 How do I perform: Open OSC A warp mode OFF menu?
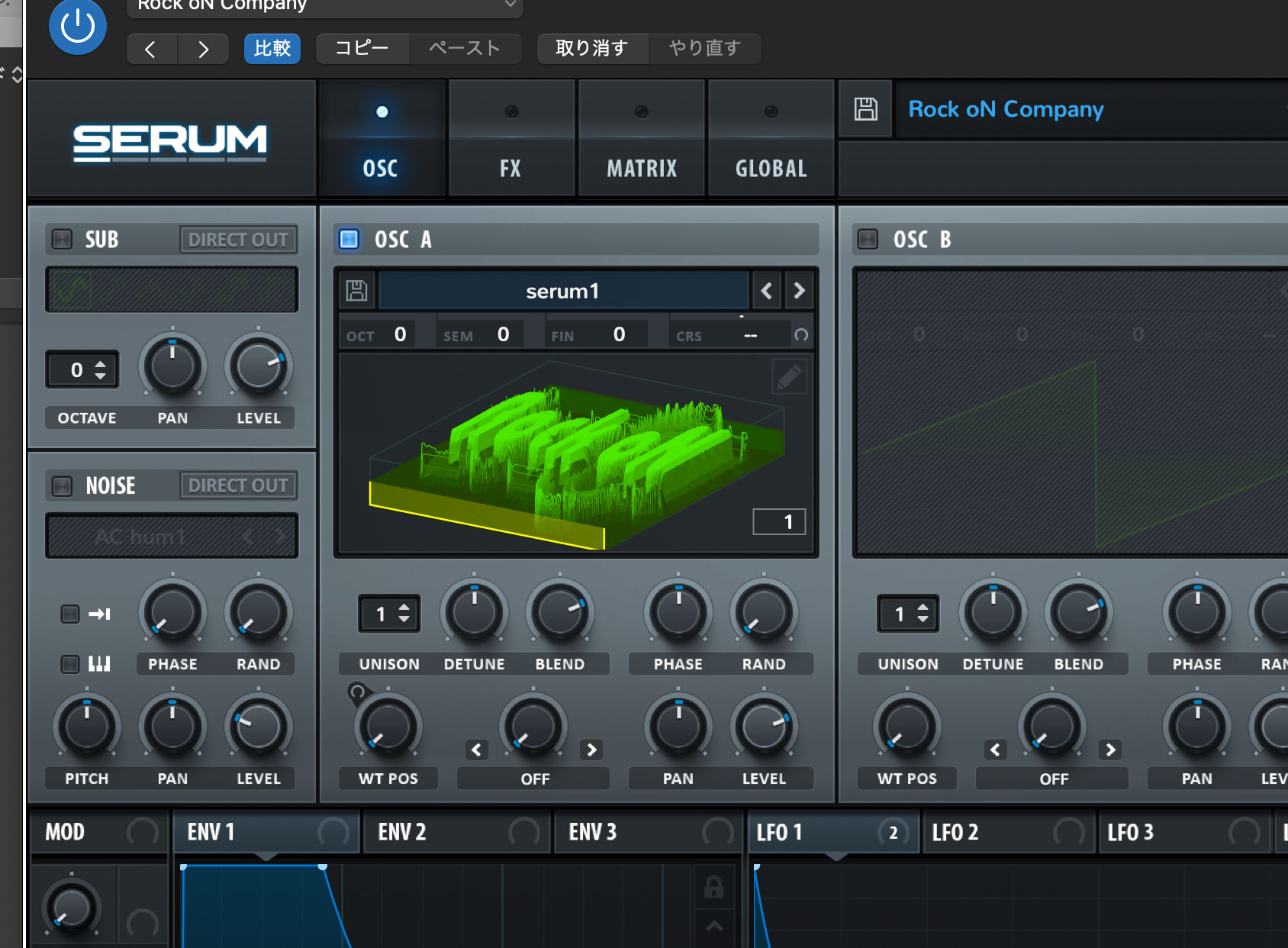[x=534, y=779]
